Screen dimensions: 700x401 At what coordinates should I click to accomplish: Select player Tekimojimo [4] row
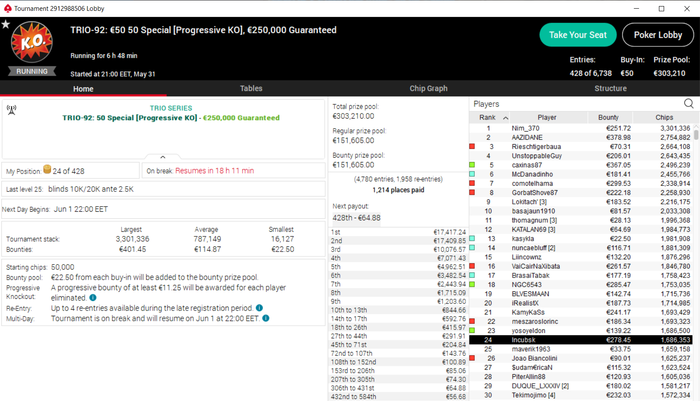point(581,395)
